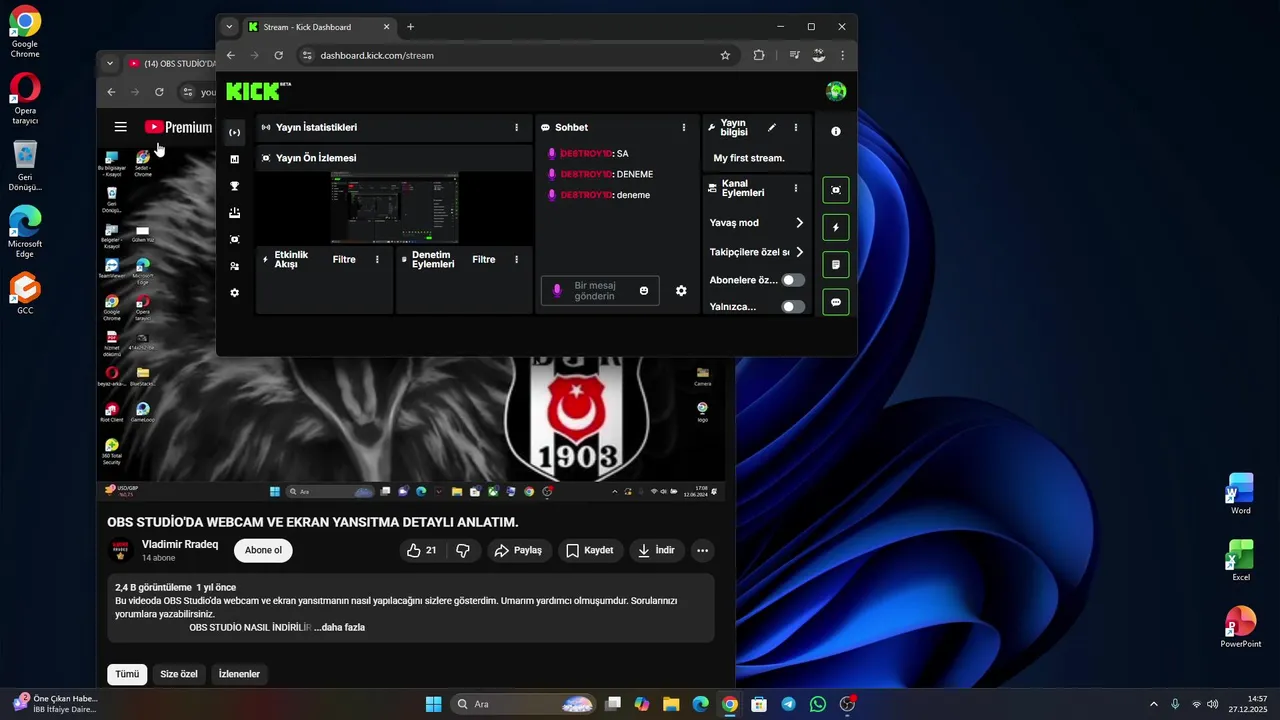The width and height of the screenshot is (1280, 720).
Task: Subscribe with the Abone ol button
Action: (x=263, y=550)
